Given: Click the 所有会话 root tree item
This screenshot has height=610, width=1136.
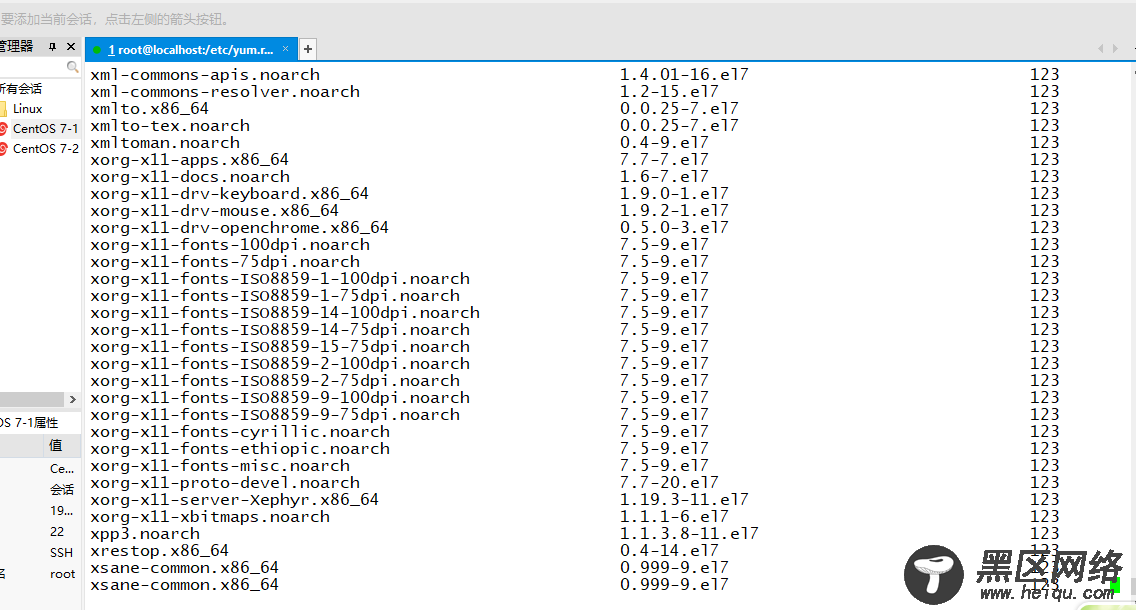Looking at the screenshot, I should pos(21,88).
